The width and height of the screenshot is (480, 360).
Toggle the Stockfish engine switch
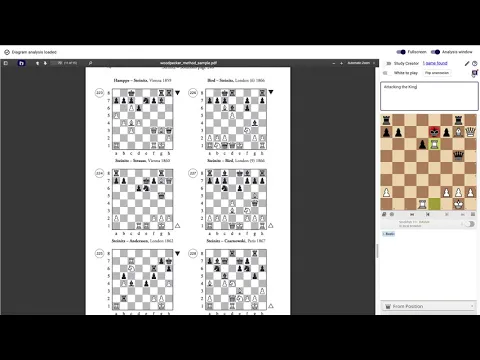(x=470, y=224)
